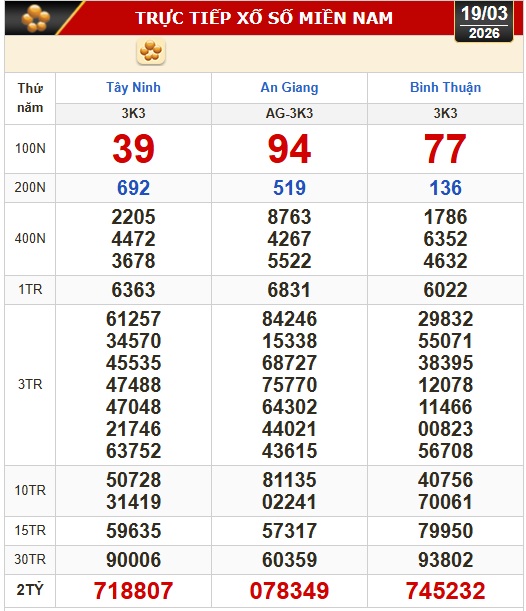Select An Giang 200N result 519

pos(289,188)
